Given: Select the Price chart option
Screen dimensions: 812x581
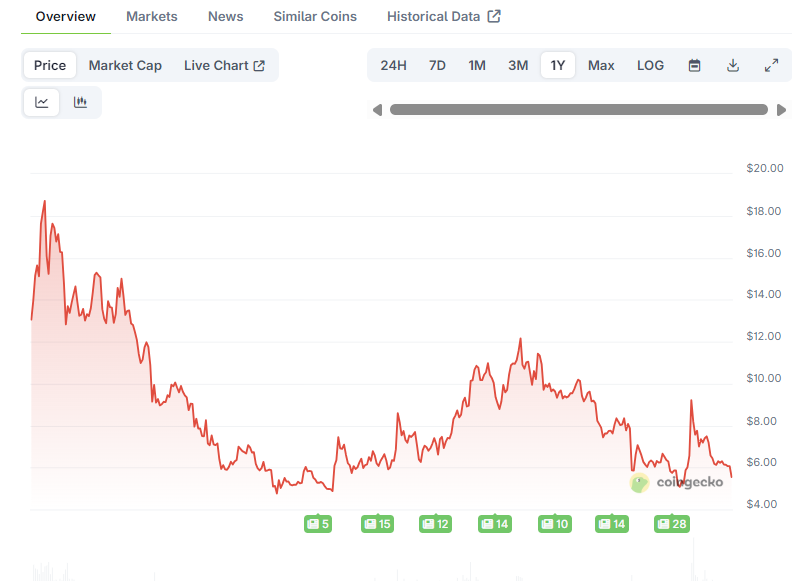Looking at the screenshot, I should click(50, 65).
